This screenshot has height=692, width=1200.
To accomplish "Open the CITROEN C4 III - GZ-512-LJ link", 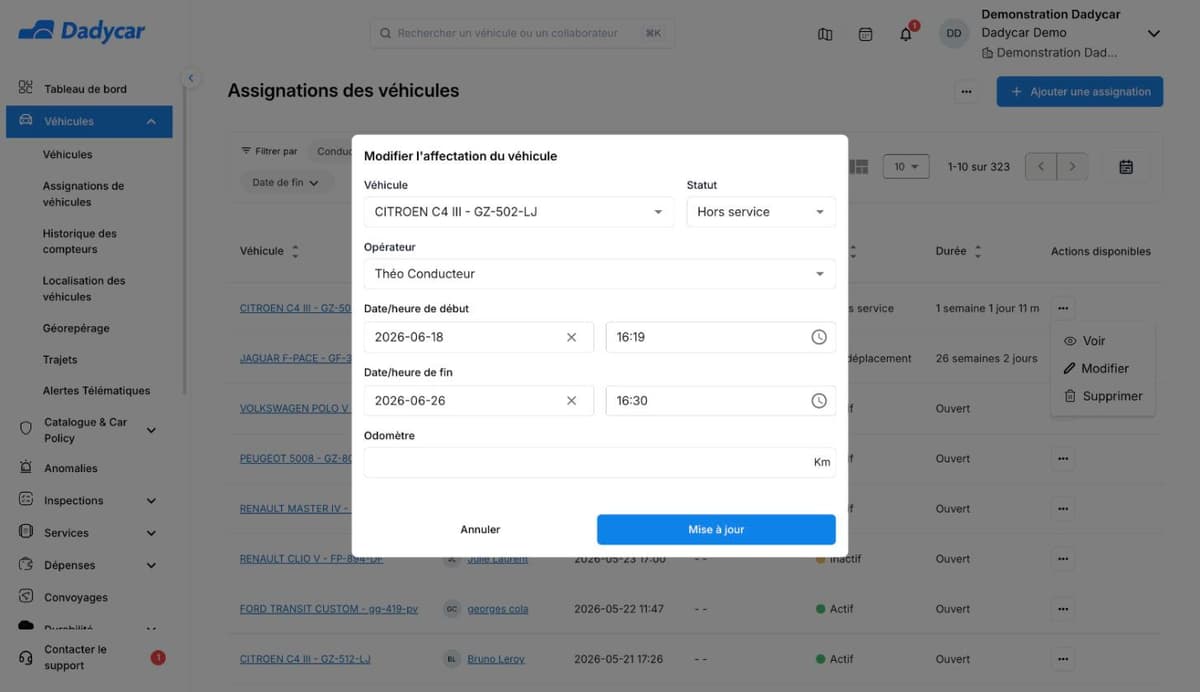I will pos(305,659).
